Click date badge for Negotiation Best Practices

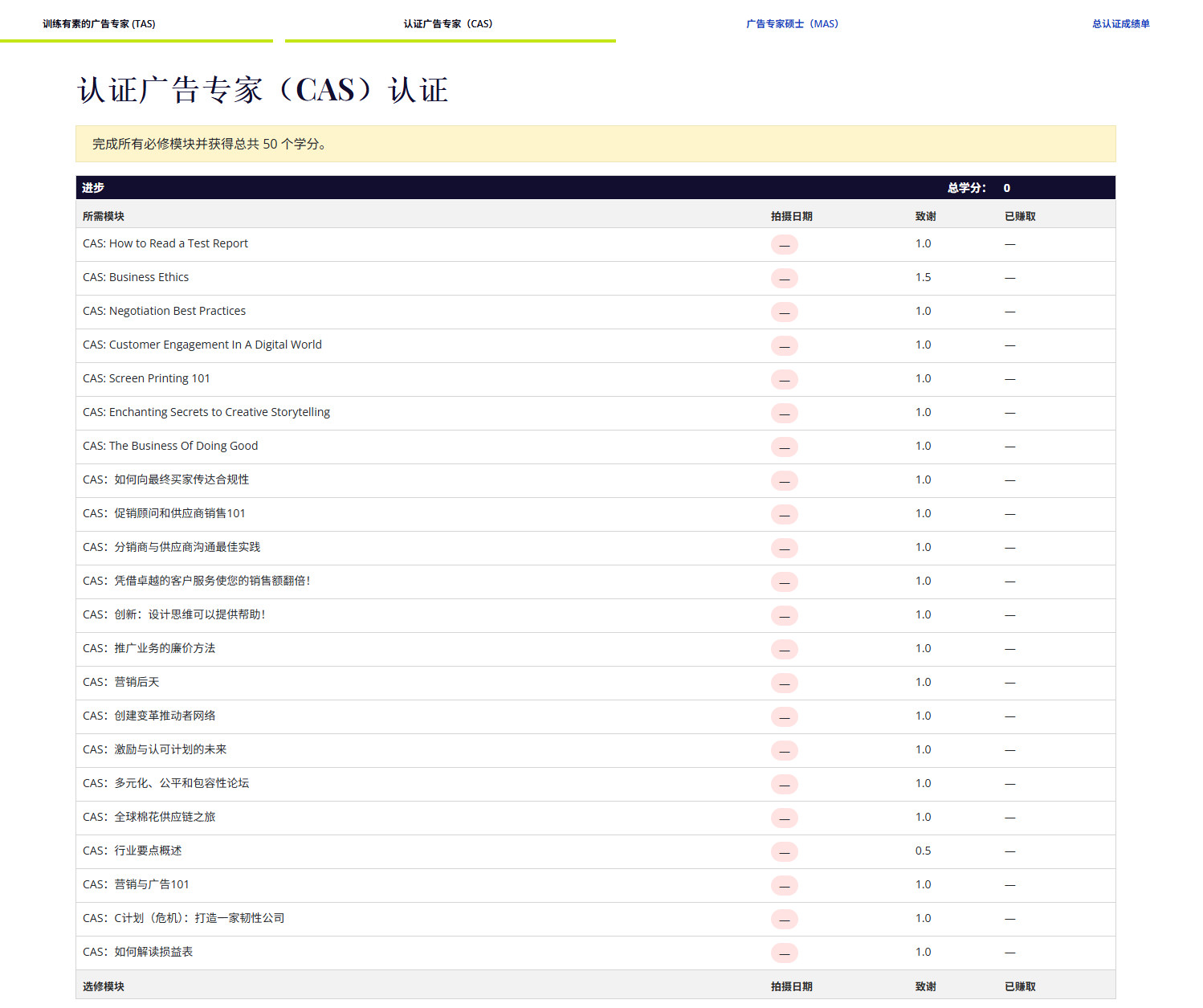pyautogui.click(x=784, y=312)
